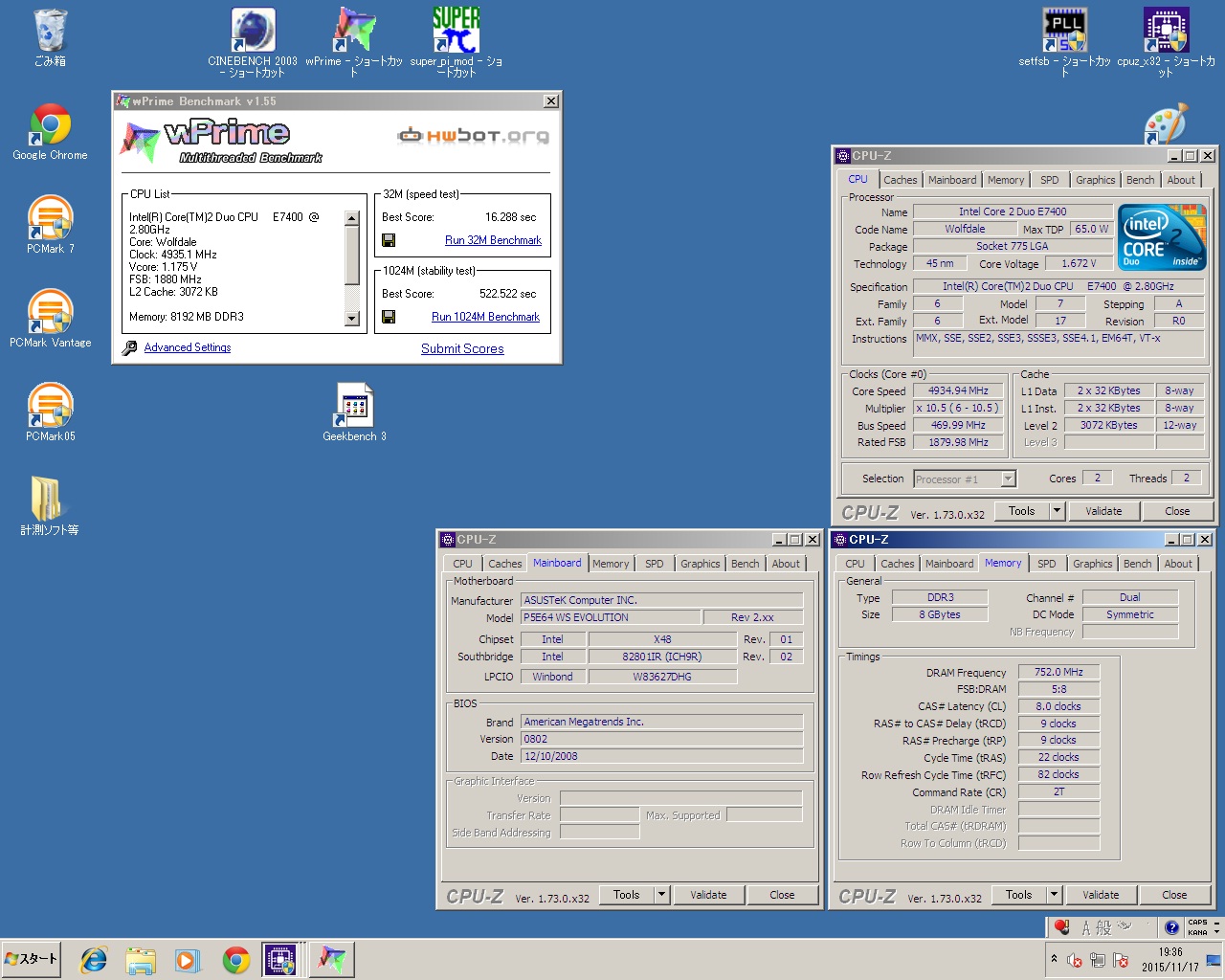The width and height of the screenshot is (1225, 980).
Task: Open Windows Media Player taskbar icon
Action: pos(187,960)
